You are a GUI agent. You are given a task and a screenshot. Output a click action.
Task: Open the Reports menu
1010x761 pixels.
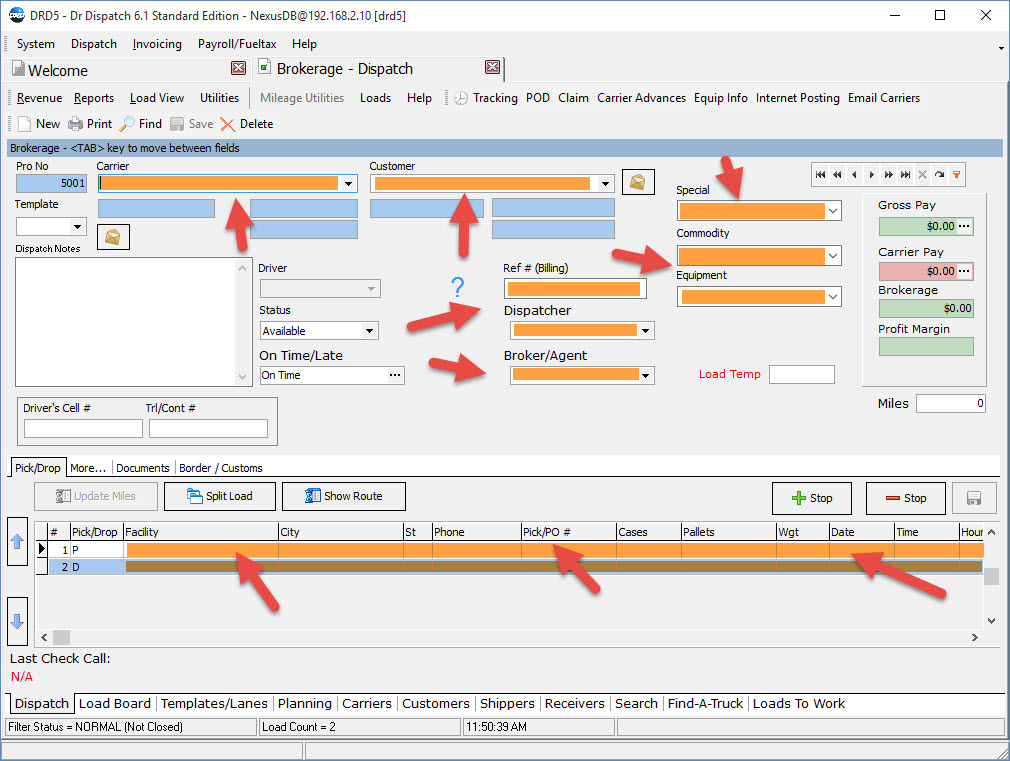93,98
